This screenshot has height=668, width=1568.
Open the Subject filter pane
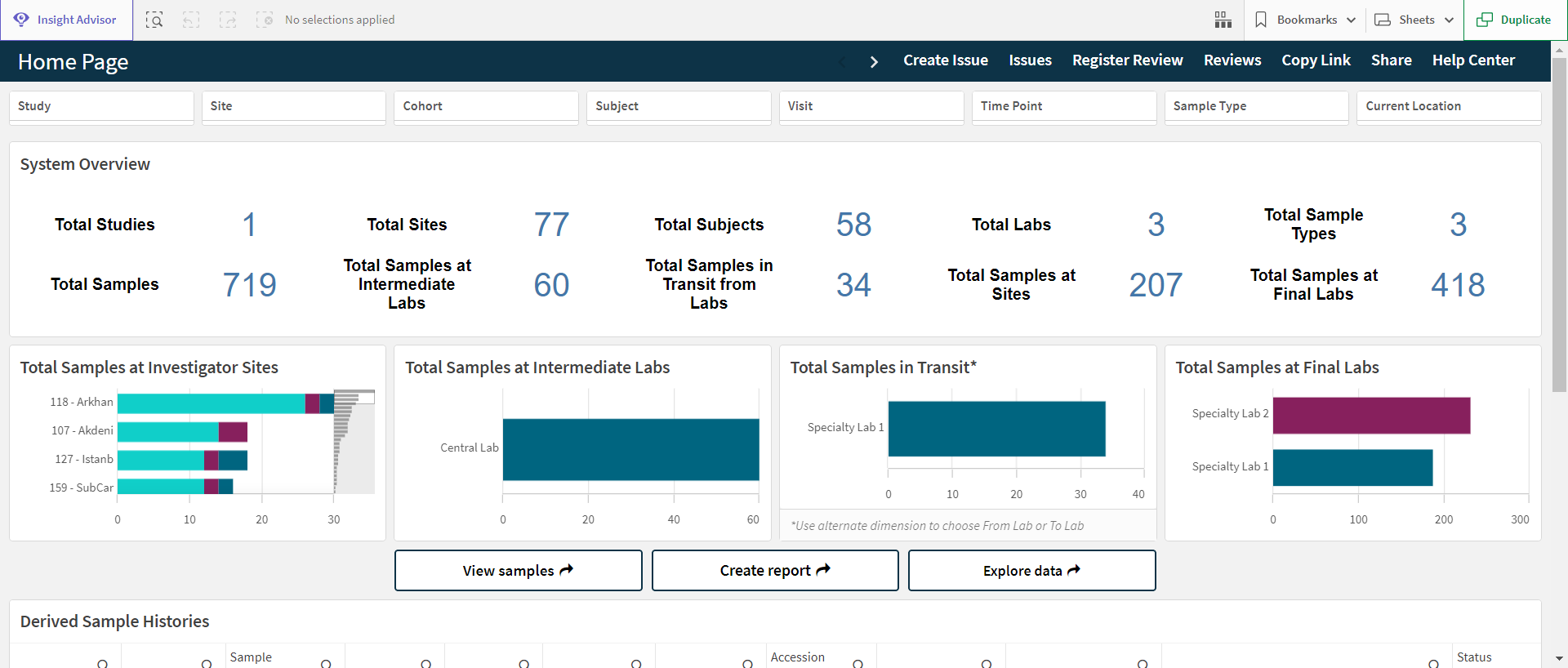pos(679,107)
